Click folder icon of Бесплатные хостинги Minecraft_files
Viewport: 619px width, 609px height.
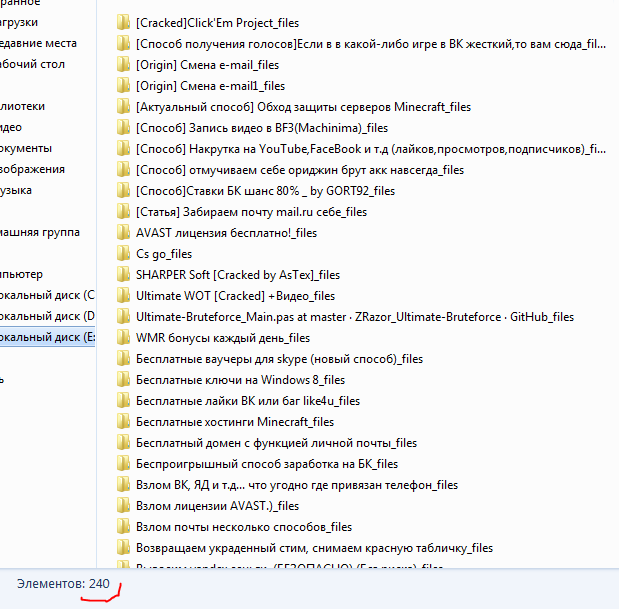(123, 422)
